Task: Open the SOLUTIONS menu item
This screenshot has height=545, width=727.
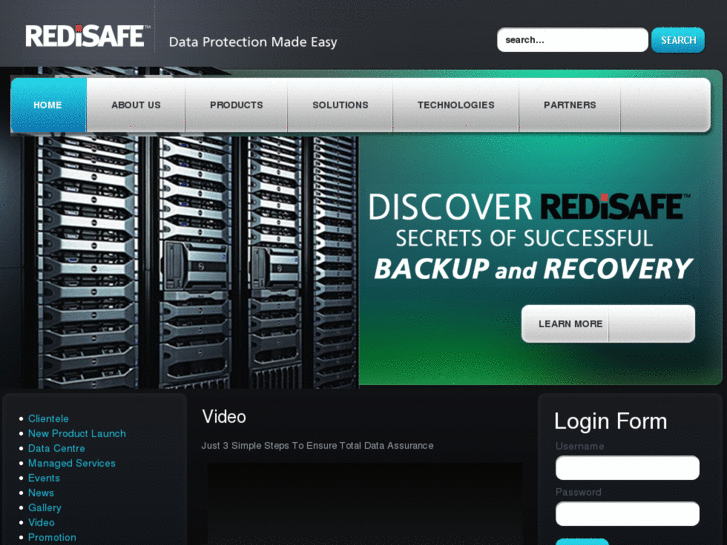Action: (x=340, y=105)
